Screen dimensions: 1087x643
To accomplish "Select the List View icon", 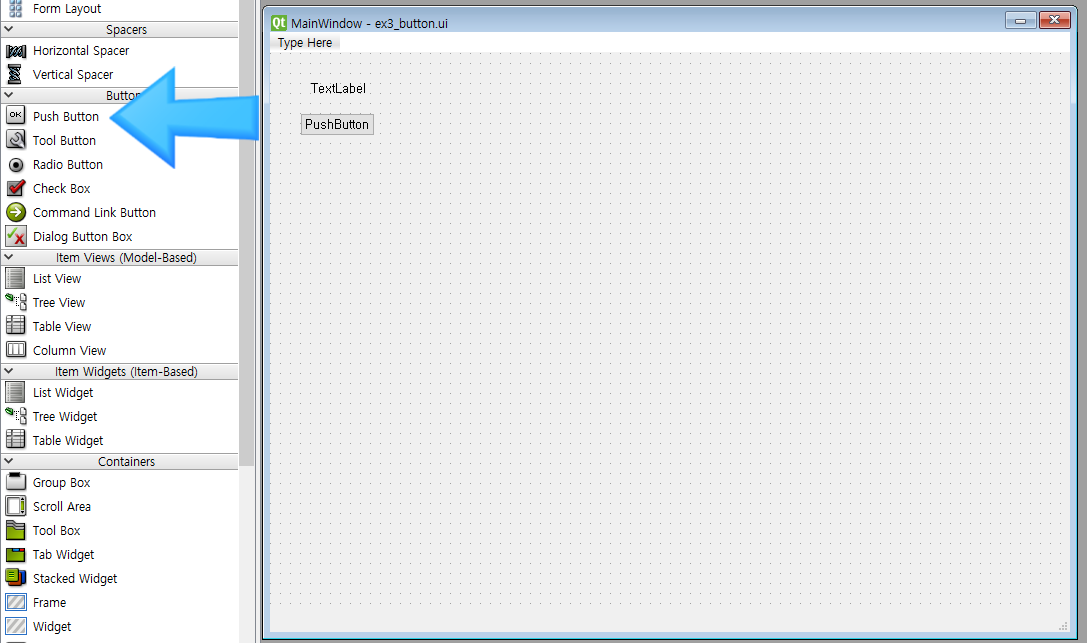I will pyautogui.click(x=15, y=278).
